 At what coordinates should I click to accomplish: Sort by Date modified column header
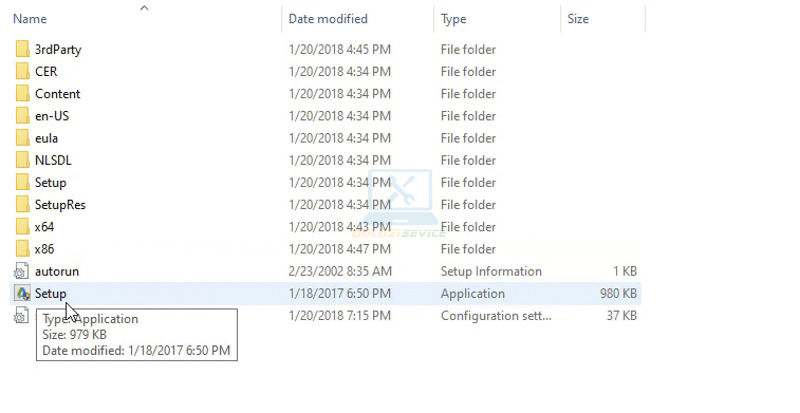point(328,19)
